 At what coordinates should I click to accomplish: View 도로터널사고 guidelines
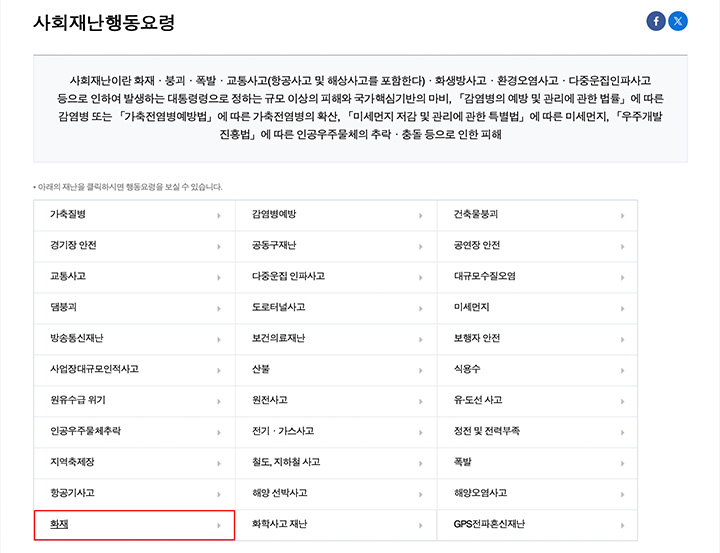pos(336,308)
